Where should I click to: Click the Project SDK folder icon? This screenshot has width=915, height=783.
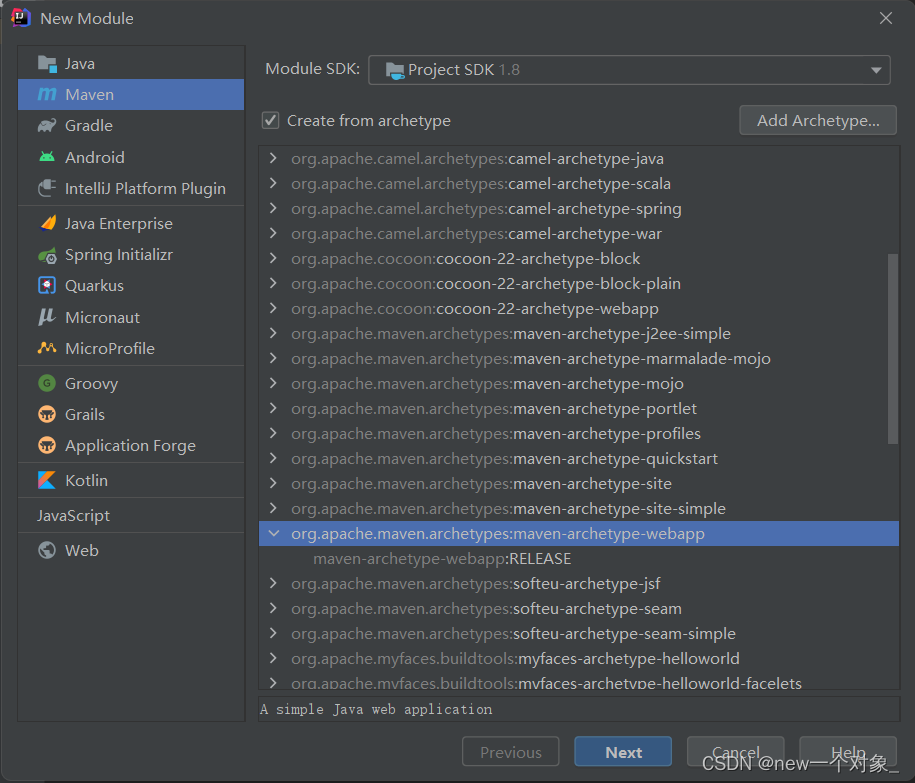pyautogui.click(x=394, y=70)
